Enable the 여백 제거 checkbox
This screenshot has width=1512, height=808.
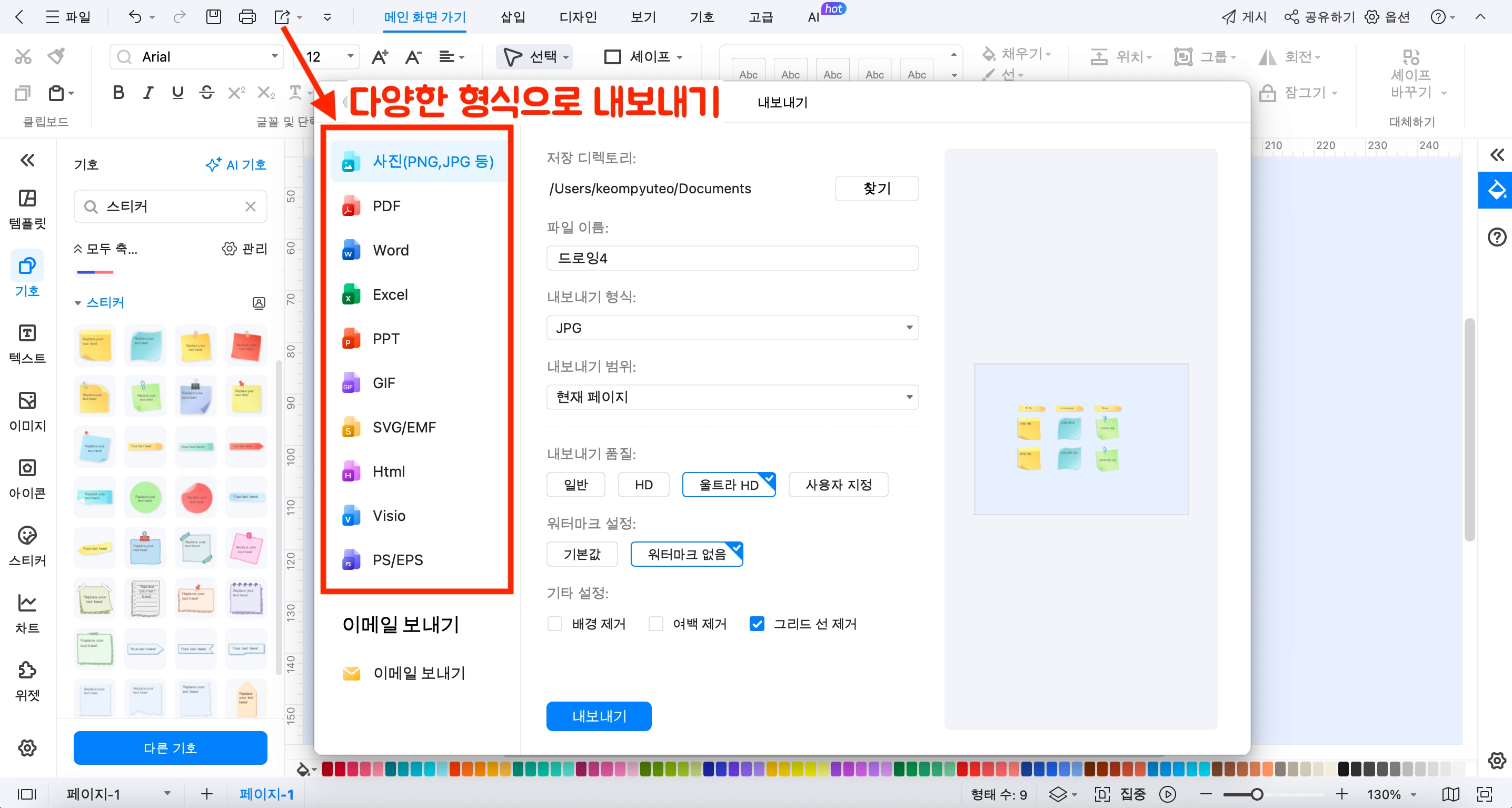point(655,624)
